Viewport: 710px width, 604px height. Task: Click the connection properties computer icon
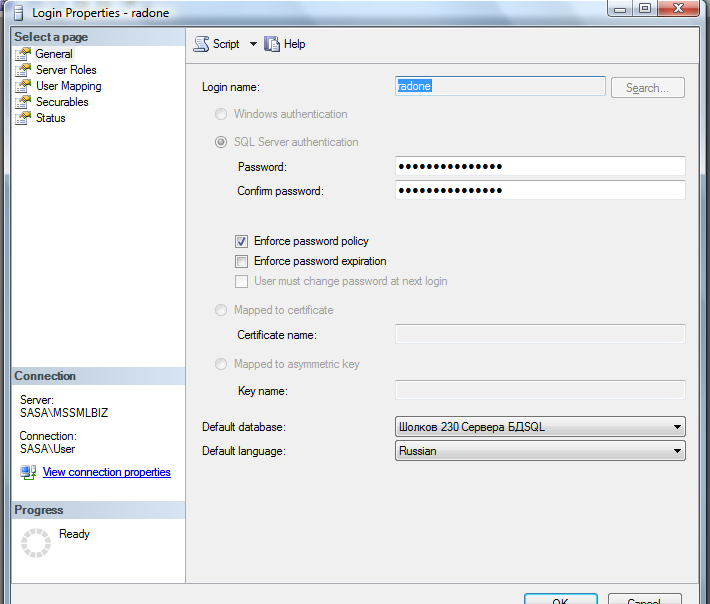28,472
